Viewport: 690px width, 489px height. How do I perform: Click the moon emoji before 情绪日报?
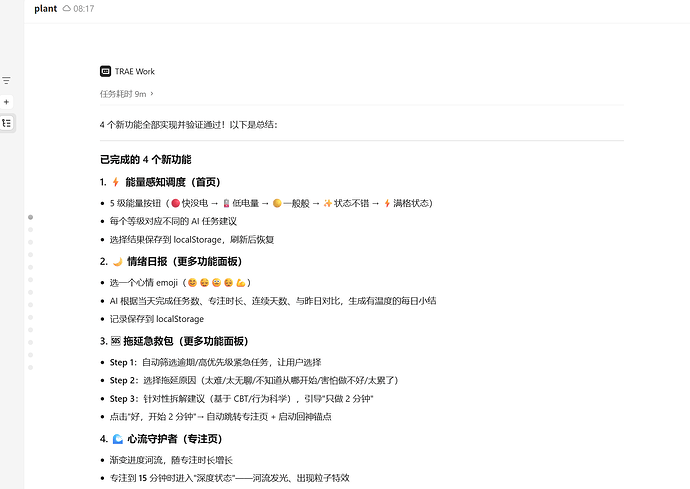point(117,261)
